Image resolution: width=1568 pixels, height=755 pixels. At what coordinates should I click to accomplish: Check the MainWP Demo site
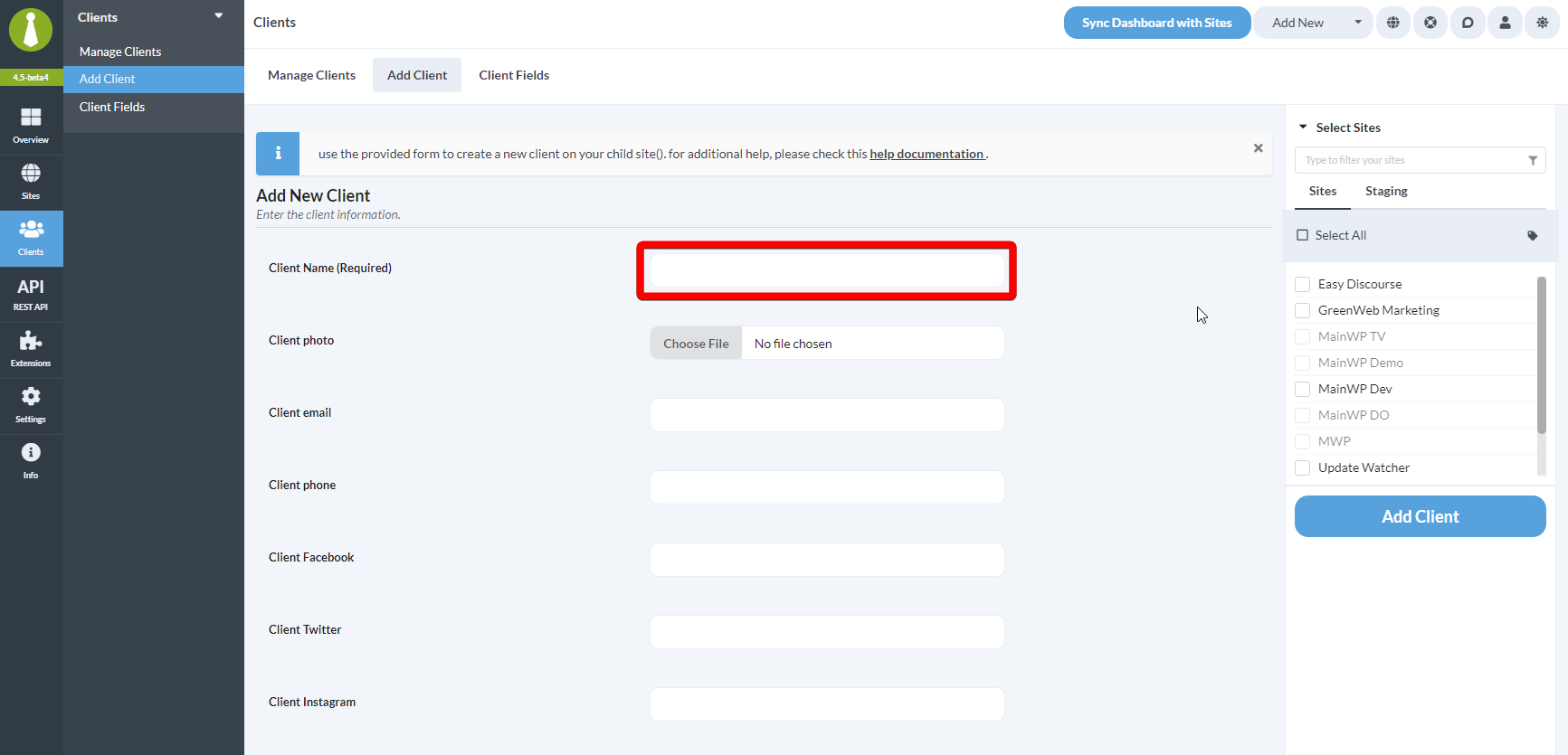[x=1303, y=363]
